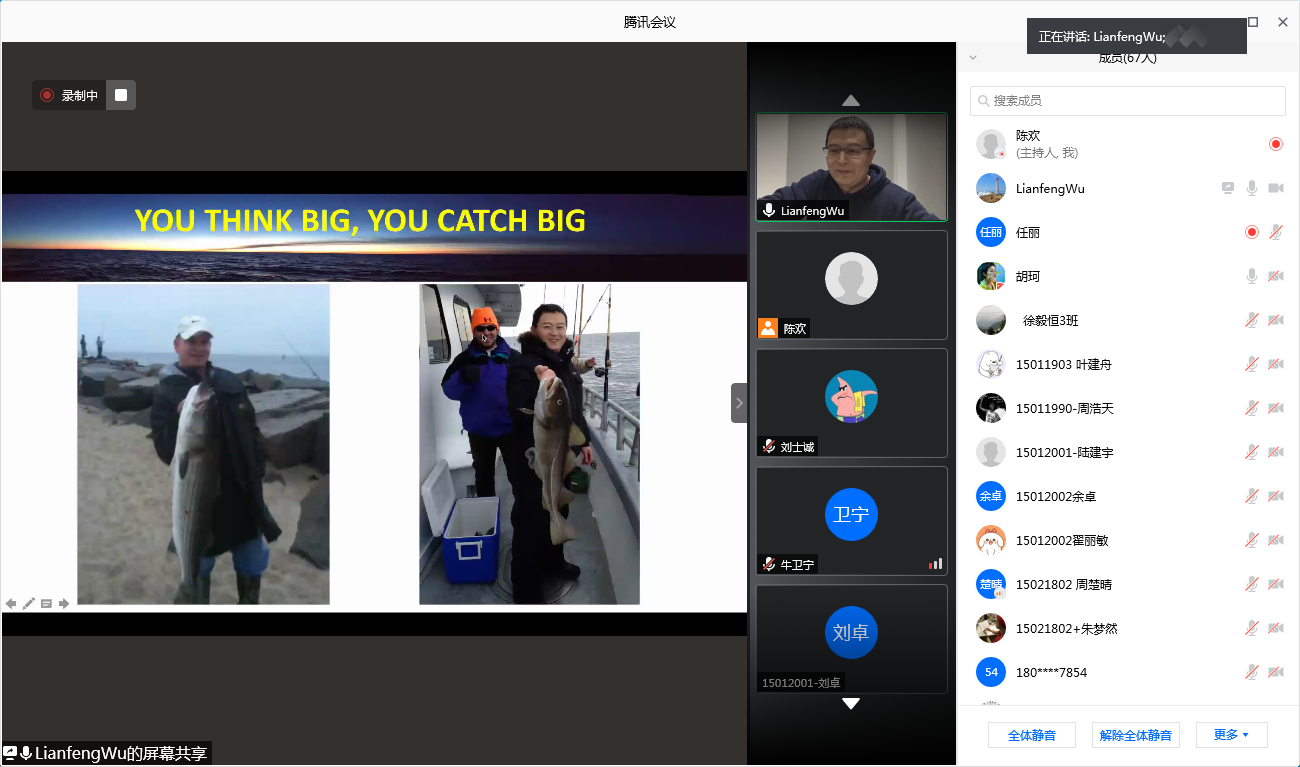Screen dimensions: 1300x767
Task: Click 陈欢's host recording status icon
Action: 1275,144
